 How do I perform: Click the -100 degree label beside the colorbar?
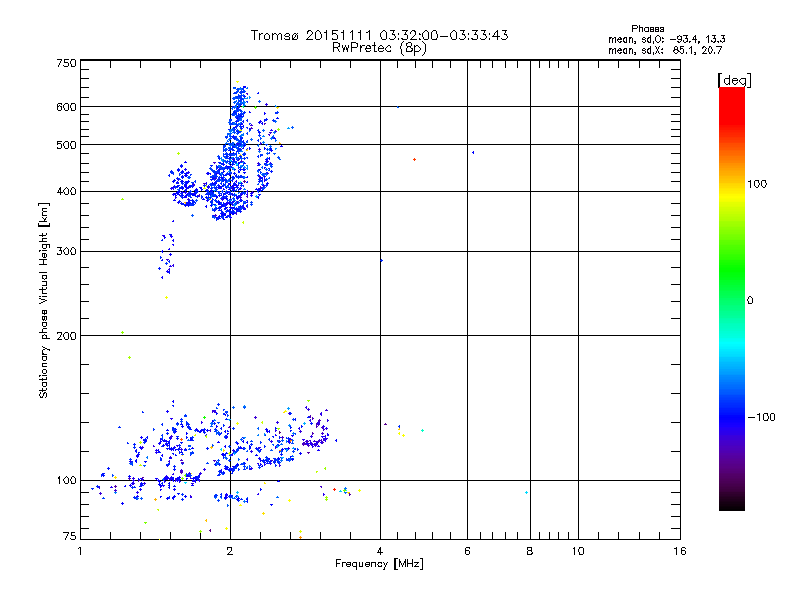point(761,417)
